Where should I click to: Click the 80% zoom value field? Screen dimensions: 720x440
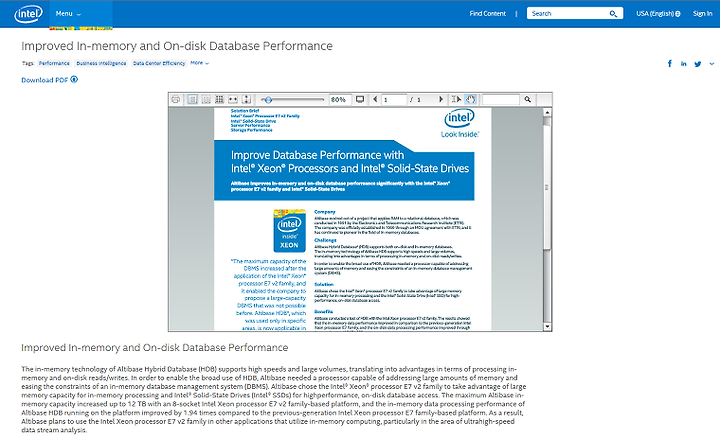pyautogui.click(x=340, y=100)
